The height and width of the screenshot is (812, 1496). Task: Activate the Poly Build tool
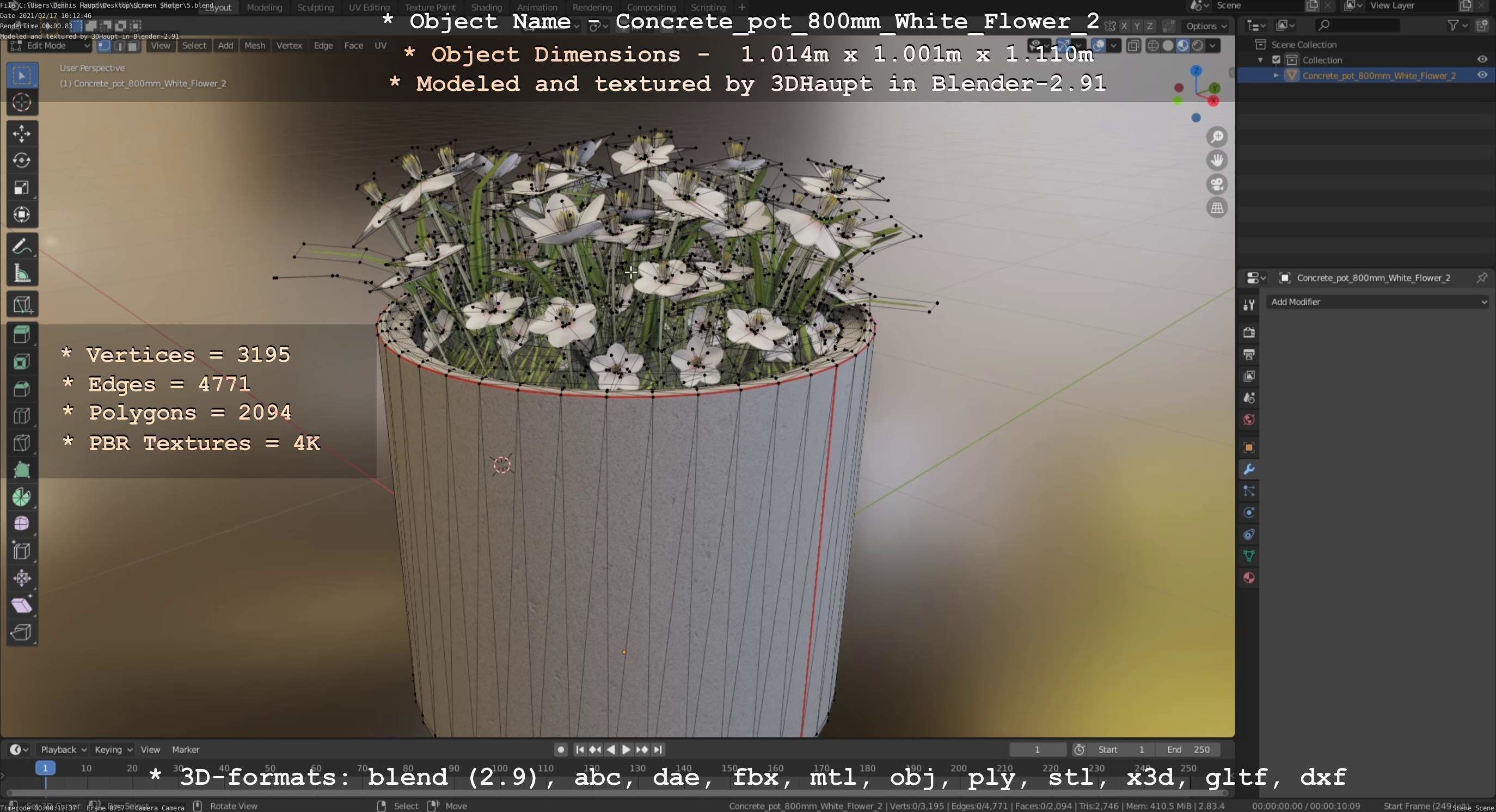pos(22,470)
